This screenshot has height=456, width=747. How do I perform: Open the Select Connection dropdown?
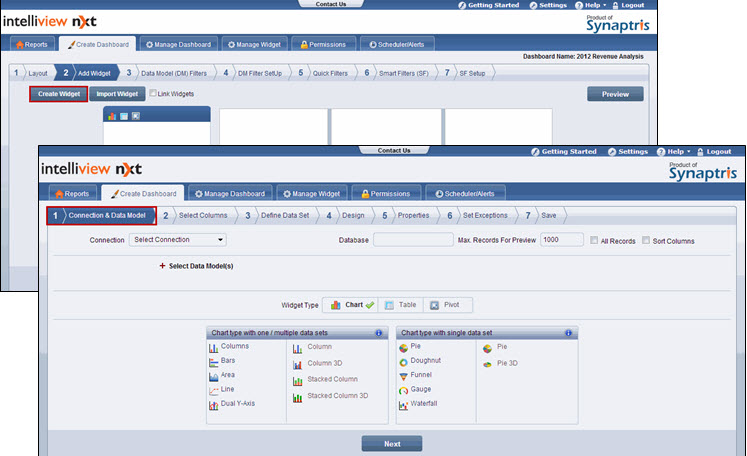click(178, 240)
